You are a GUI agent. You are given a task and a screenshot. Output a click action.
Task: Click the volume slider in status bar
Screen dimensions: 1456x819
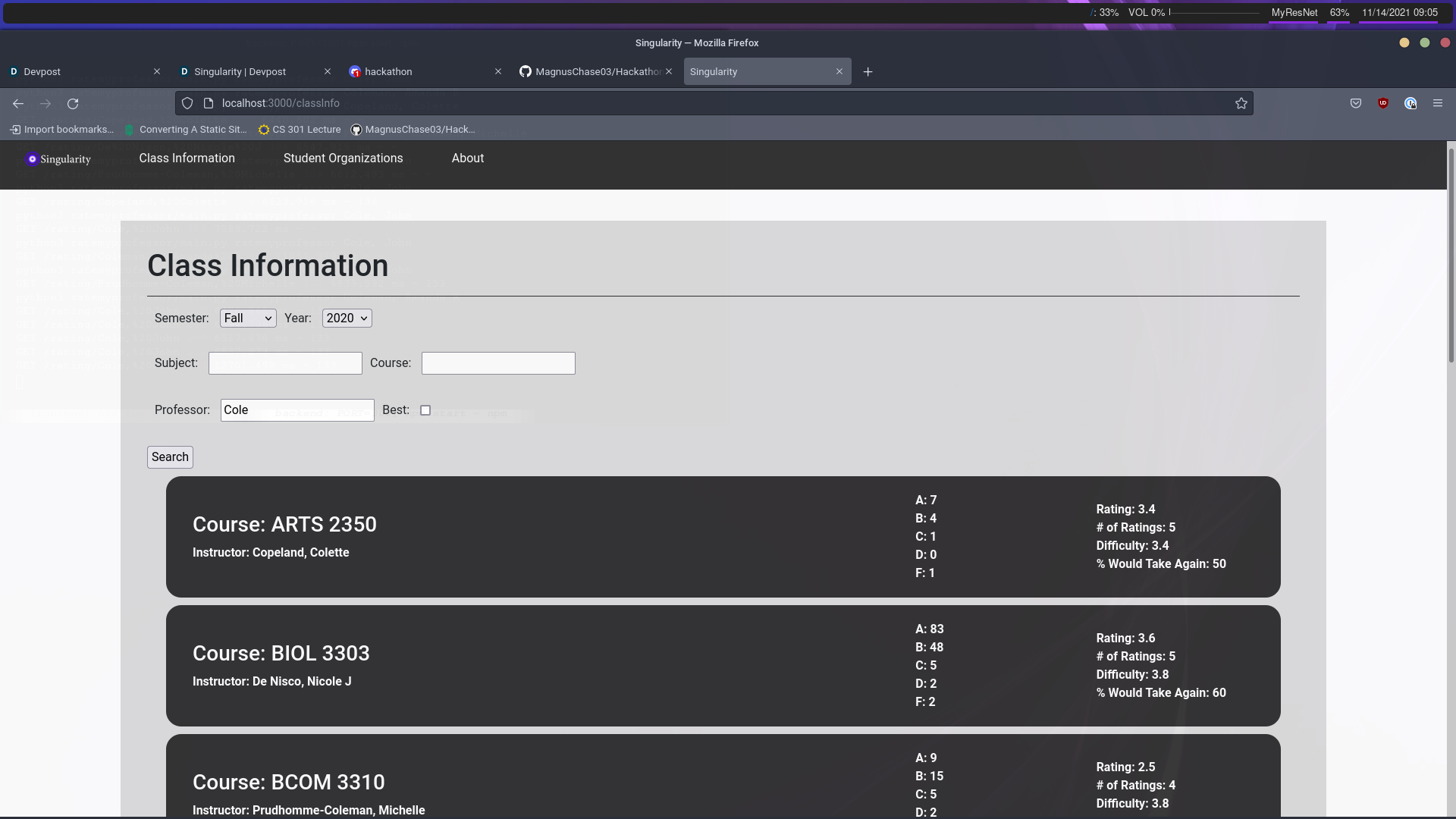pos(1213,13)
